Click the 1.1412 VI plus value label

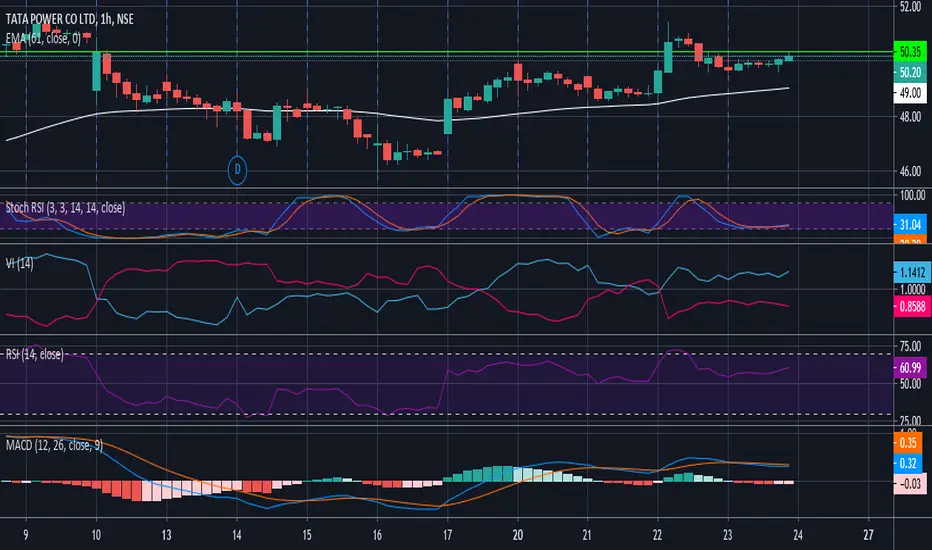coord(912,273)
